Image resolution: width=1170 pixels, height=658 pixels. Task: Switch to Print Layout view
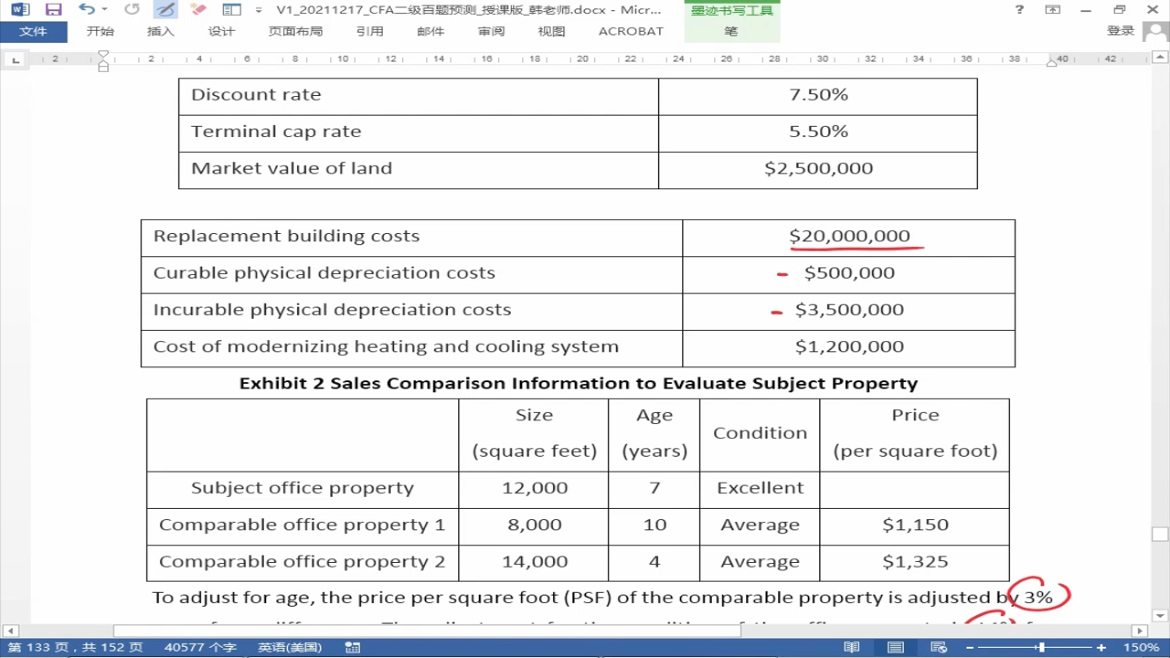[895, 647]
